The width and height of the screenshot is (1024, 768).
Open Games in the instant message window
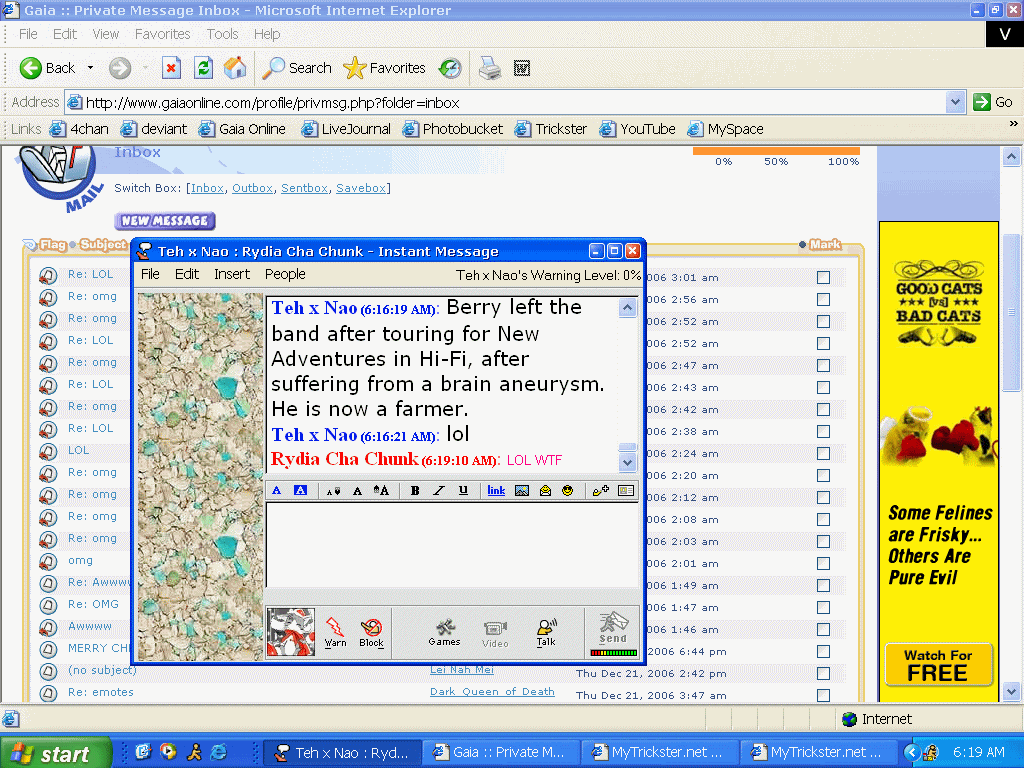[x=444, y=632]
